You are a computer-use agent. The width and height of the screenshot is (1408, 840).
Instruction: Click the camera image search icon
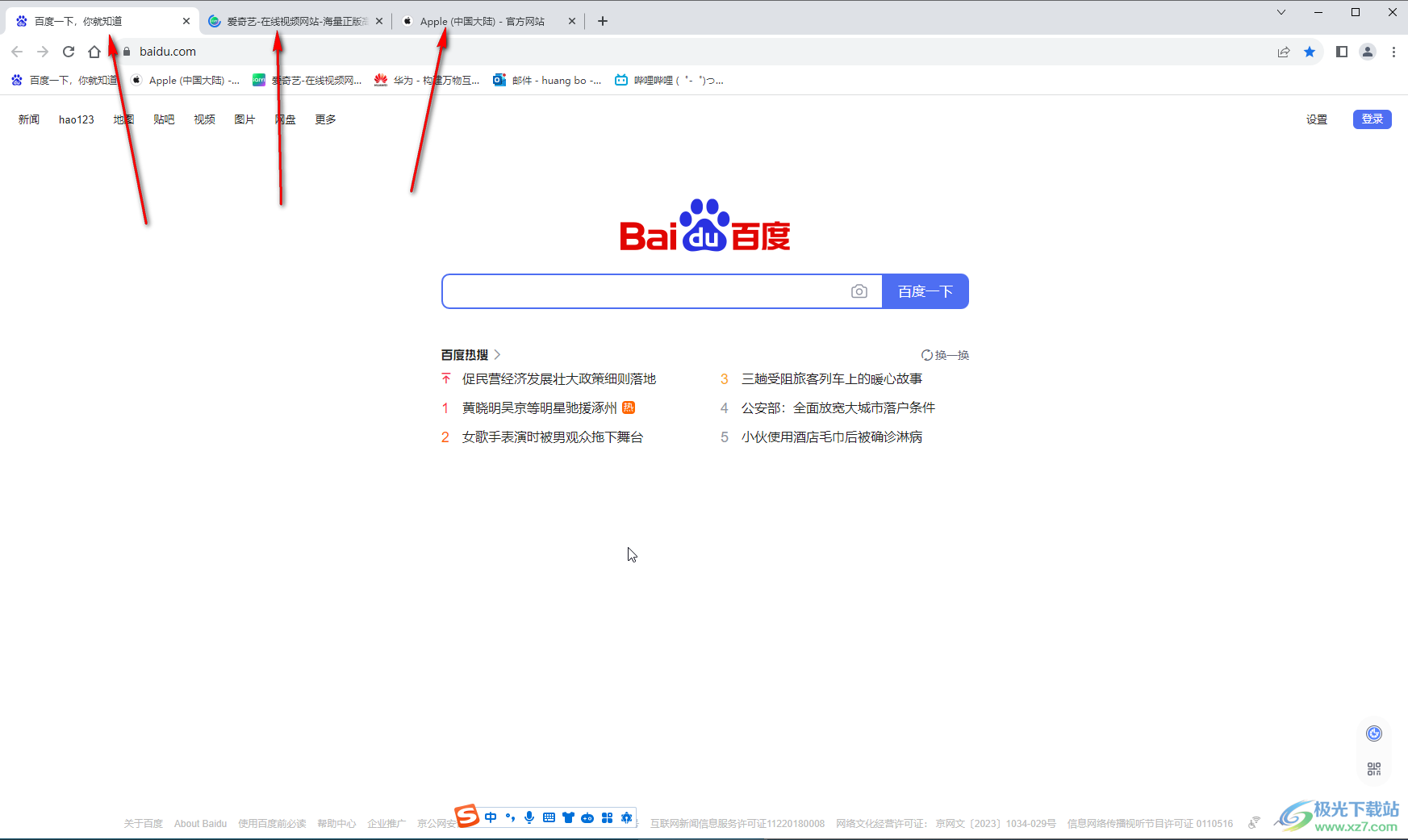tap(859, 291)
